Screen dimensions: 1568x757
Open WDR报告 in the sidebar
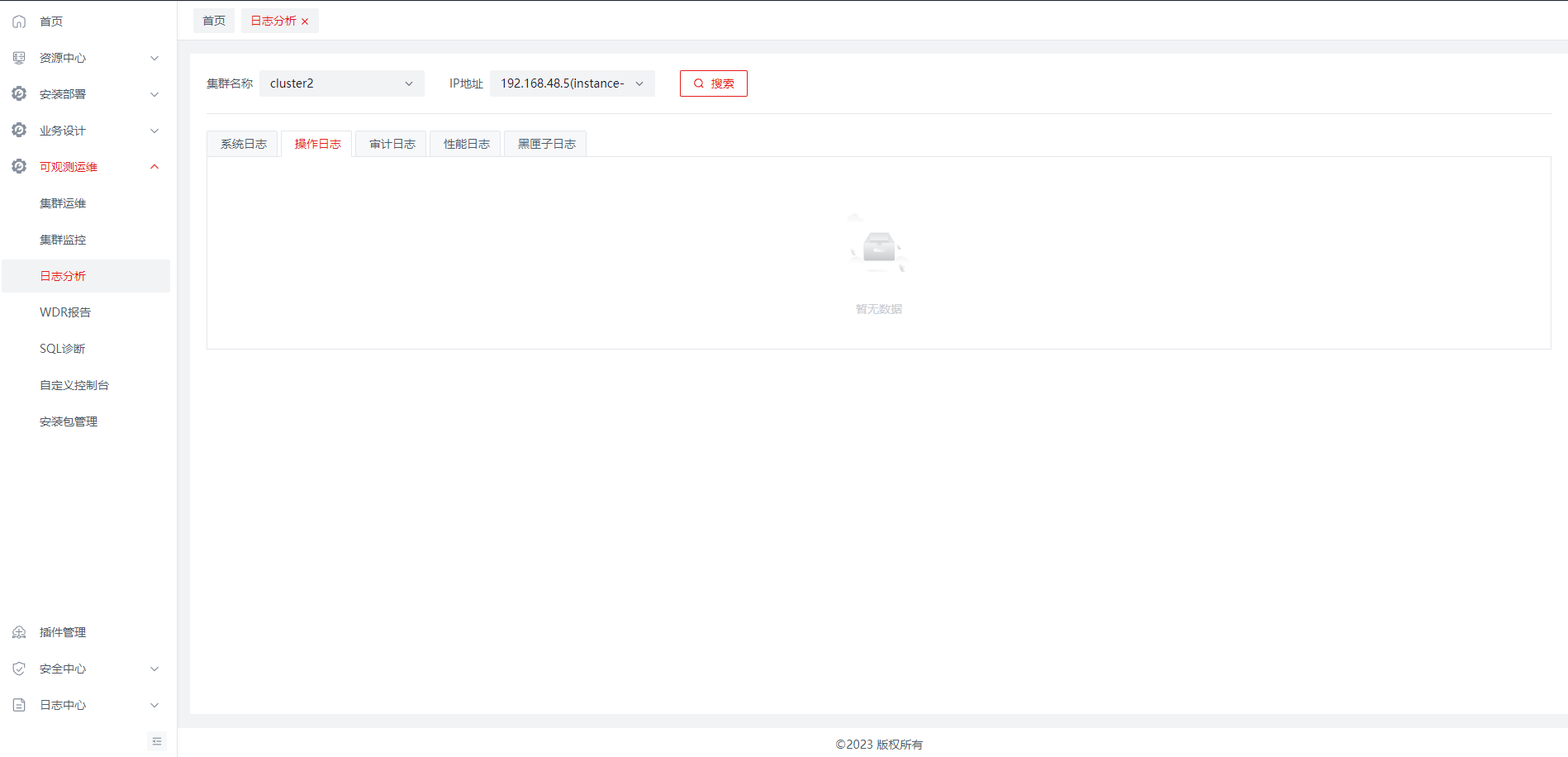click(65, 312)
